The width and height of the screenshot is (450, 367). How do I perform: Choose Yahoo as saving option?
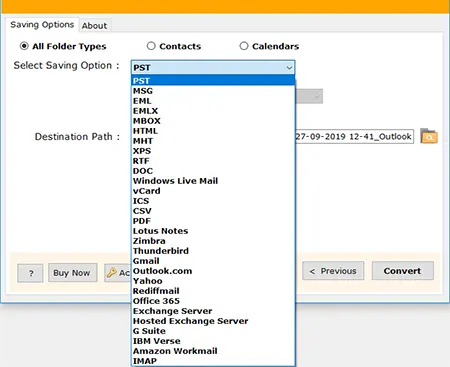pyautogui.click(x=213, y=281)
